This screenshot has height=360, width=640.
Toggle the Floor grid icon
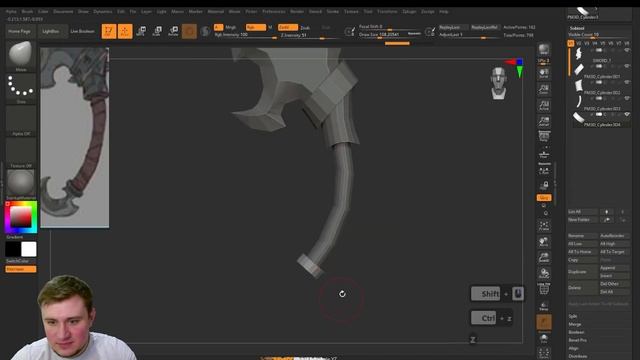[544, 153]
